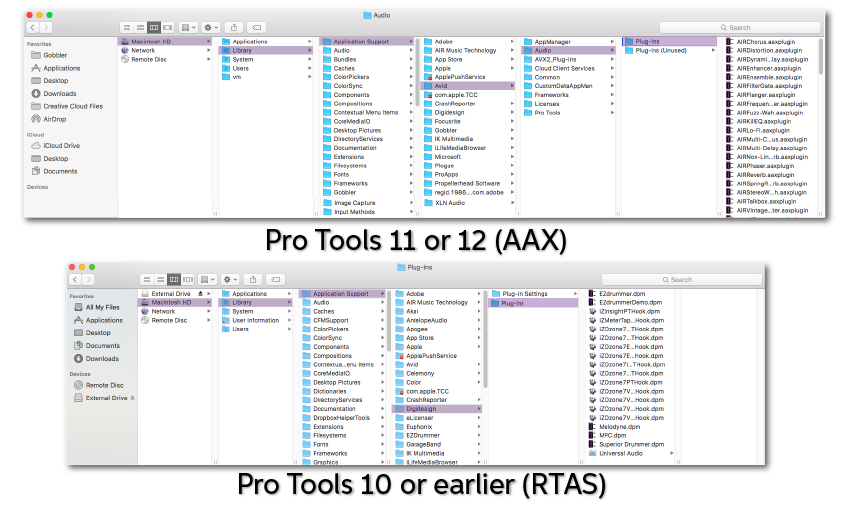Open the arrange dropdown in Plug-Ins window
The height and width of the screenshot is (505, 841).
(208, 279)
